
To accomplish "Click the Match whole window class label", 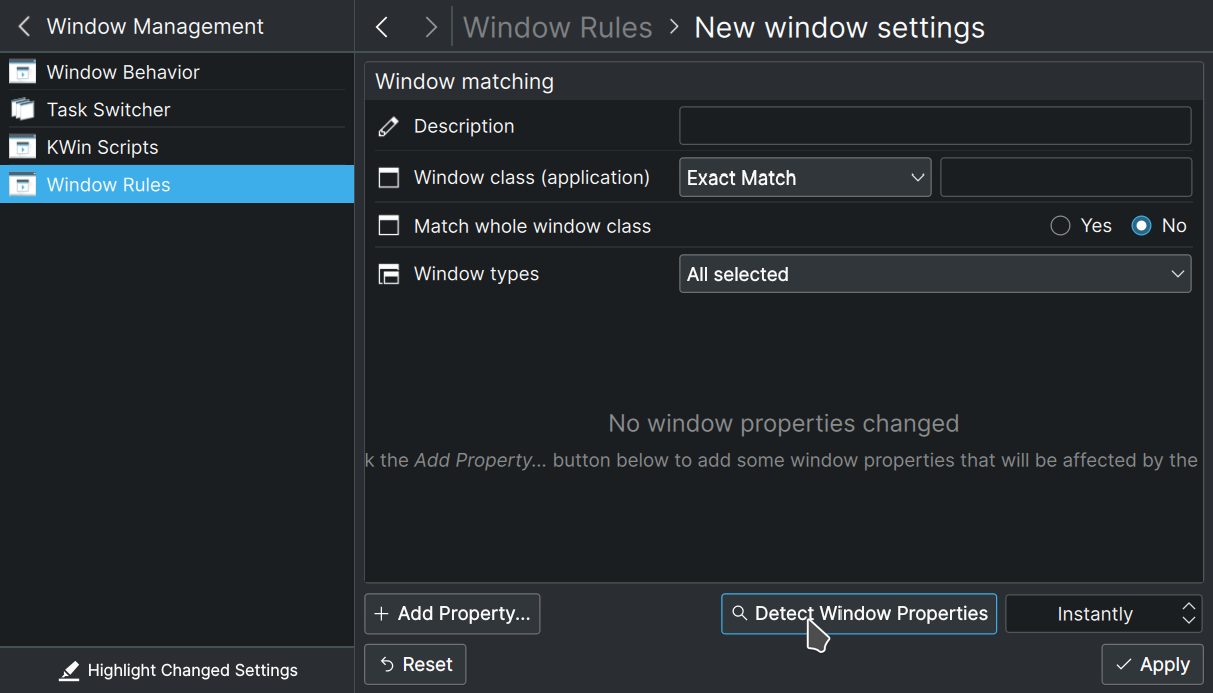I will (x=532, y=226).
